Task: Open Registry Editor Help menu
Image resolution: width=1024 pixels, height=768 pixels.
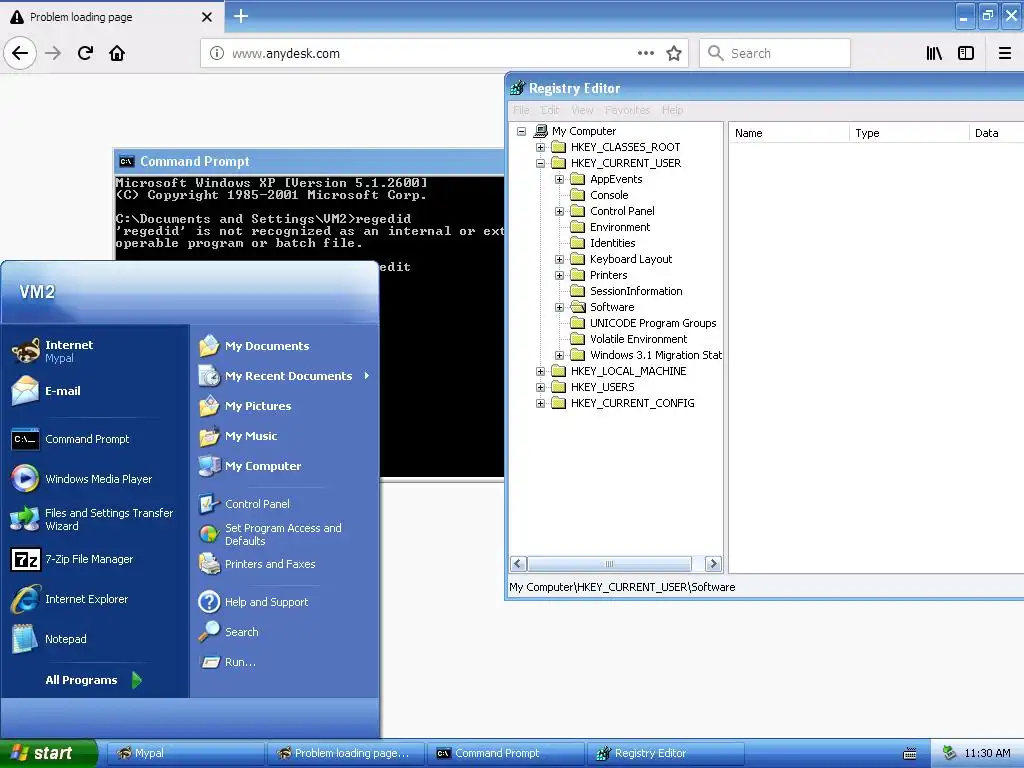Action: point(672,110)
